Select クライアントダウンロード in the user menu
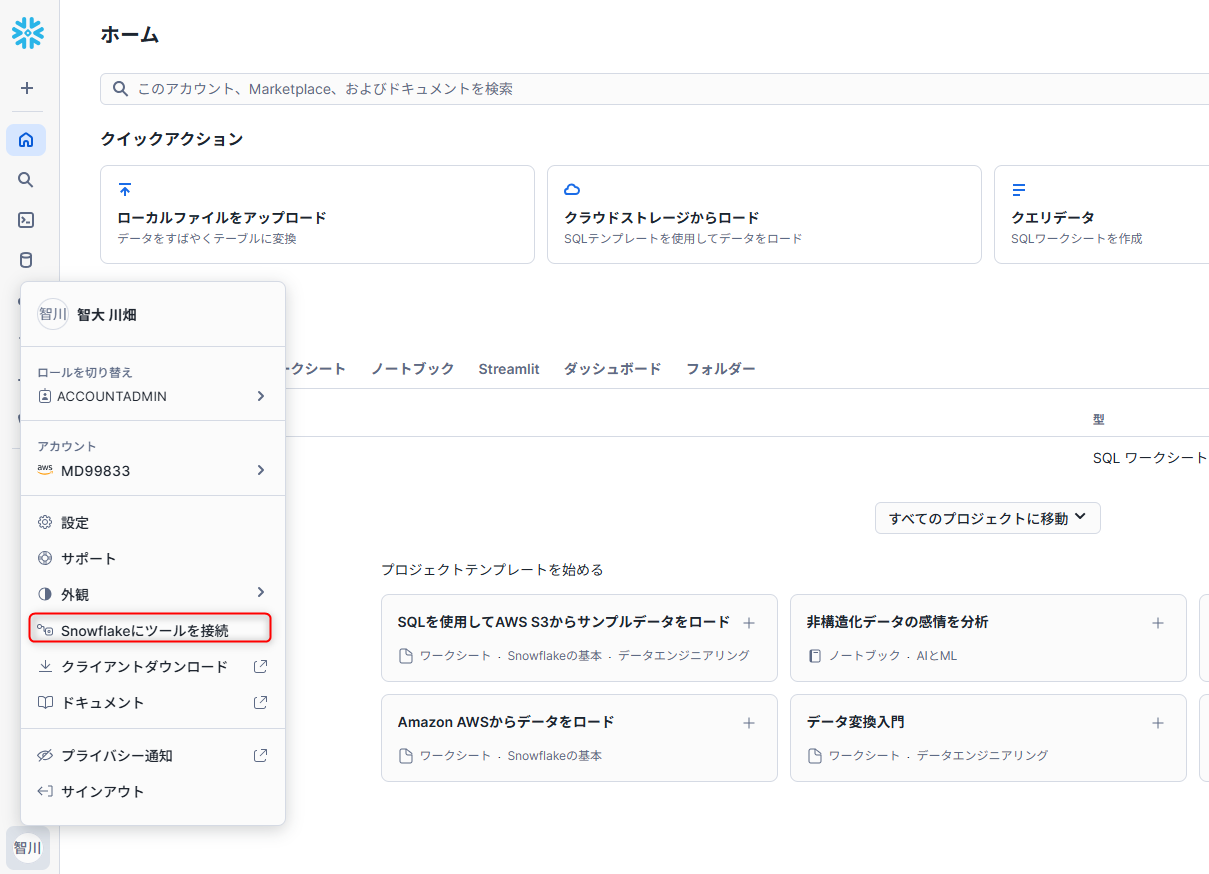This screenshot has width=1209, height=874. [153, 666]
